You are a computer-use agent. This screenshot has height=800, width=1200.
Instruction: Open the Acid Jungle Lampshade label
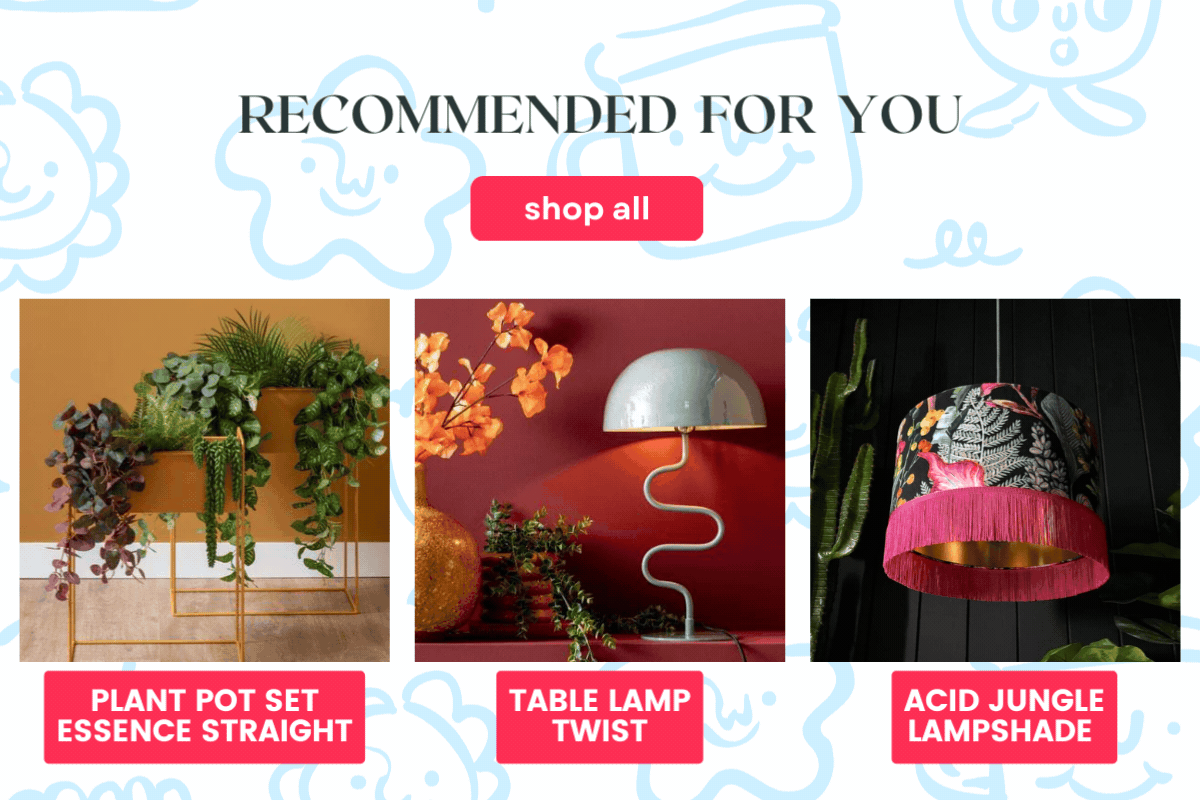click(x=1004, y=716)
